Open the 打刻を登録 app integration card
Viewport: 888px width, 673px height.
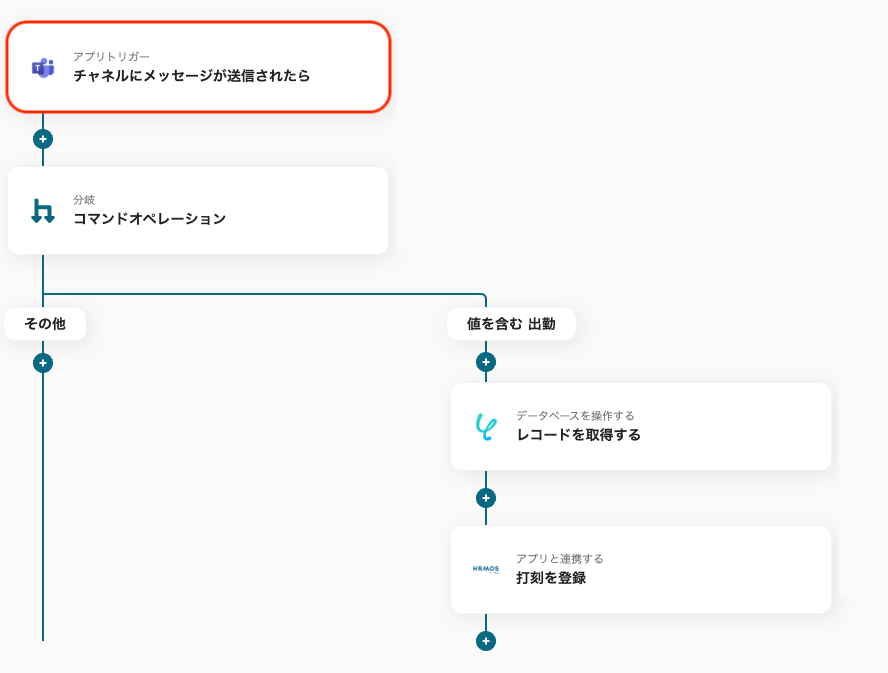point(641,569)
